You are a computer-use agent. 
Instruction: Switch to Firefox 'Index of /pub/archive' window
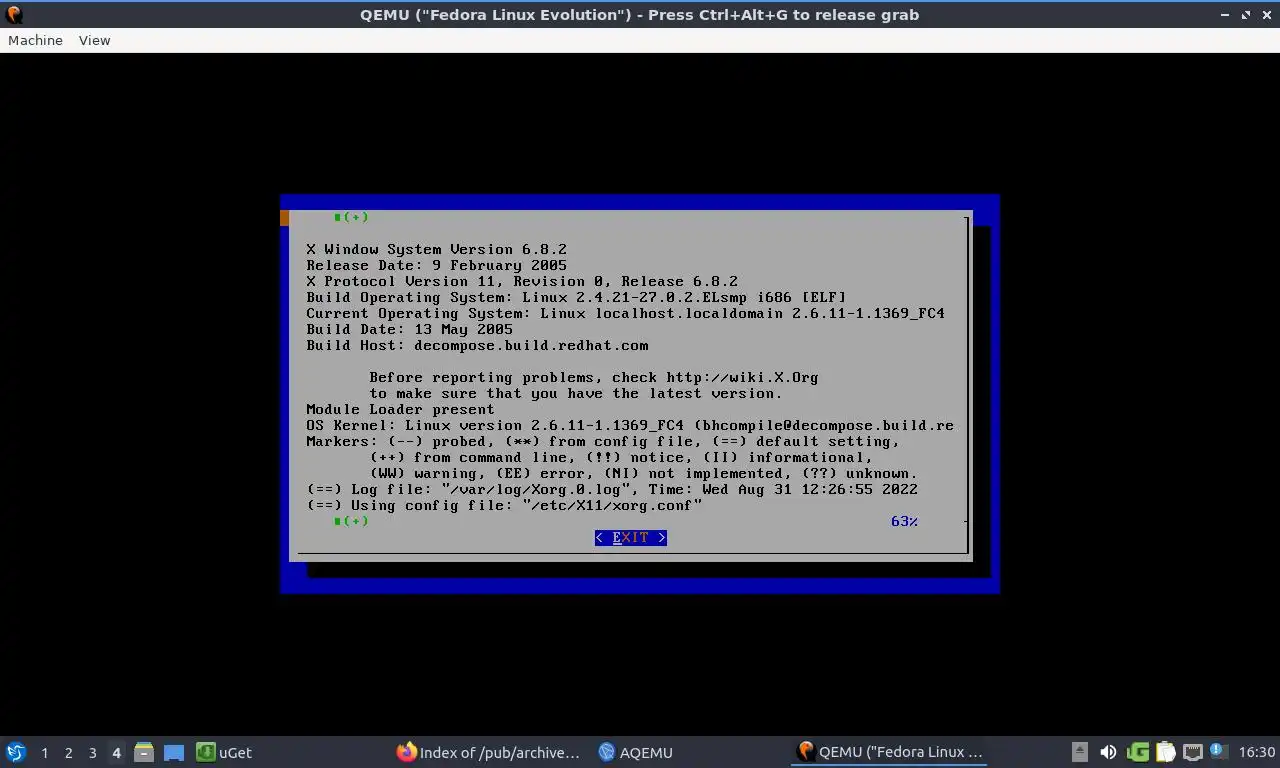(488, 752)
